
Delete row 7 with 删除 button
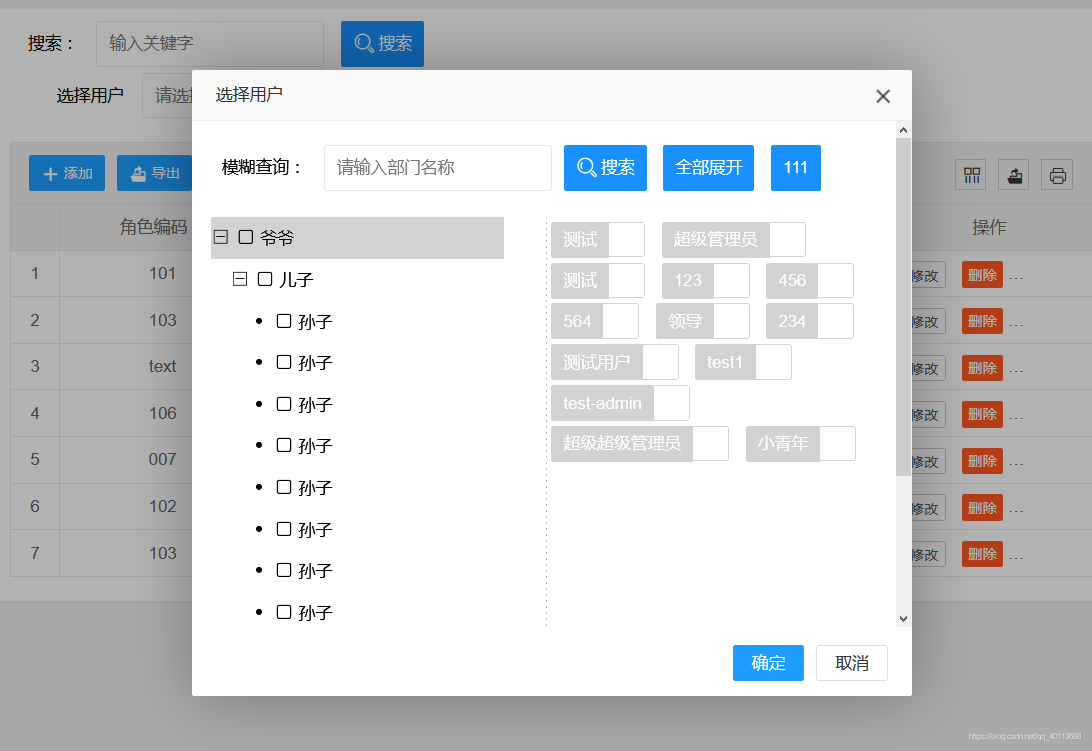[x=982, y=554]
